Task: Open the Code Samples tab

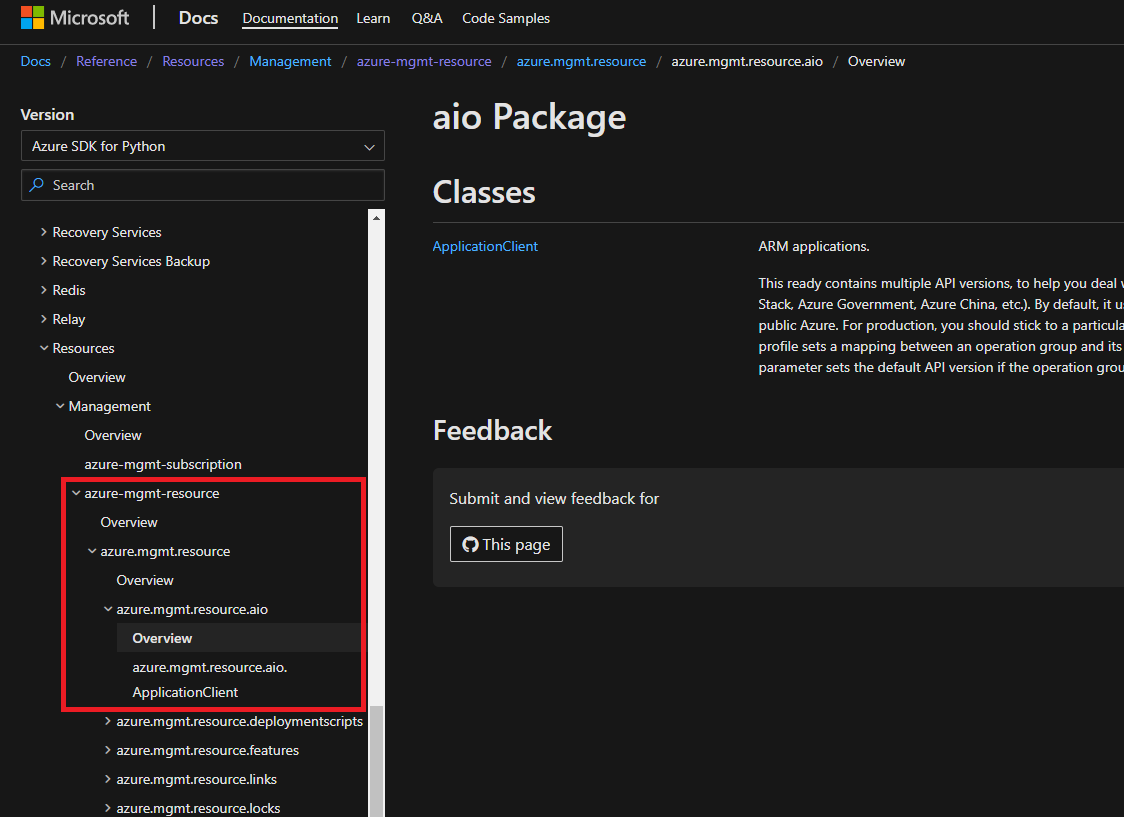Action: click(505, 18)
